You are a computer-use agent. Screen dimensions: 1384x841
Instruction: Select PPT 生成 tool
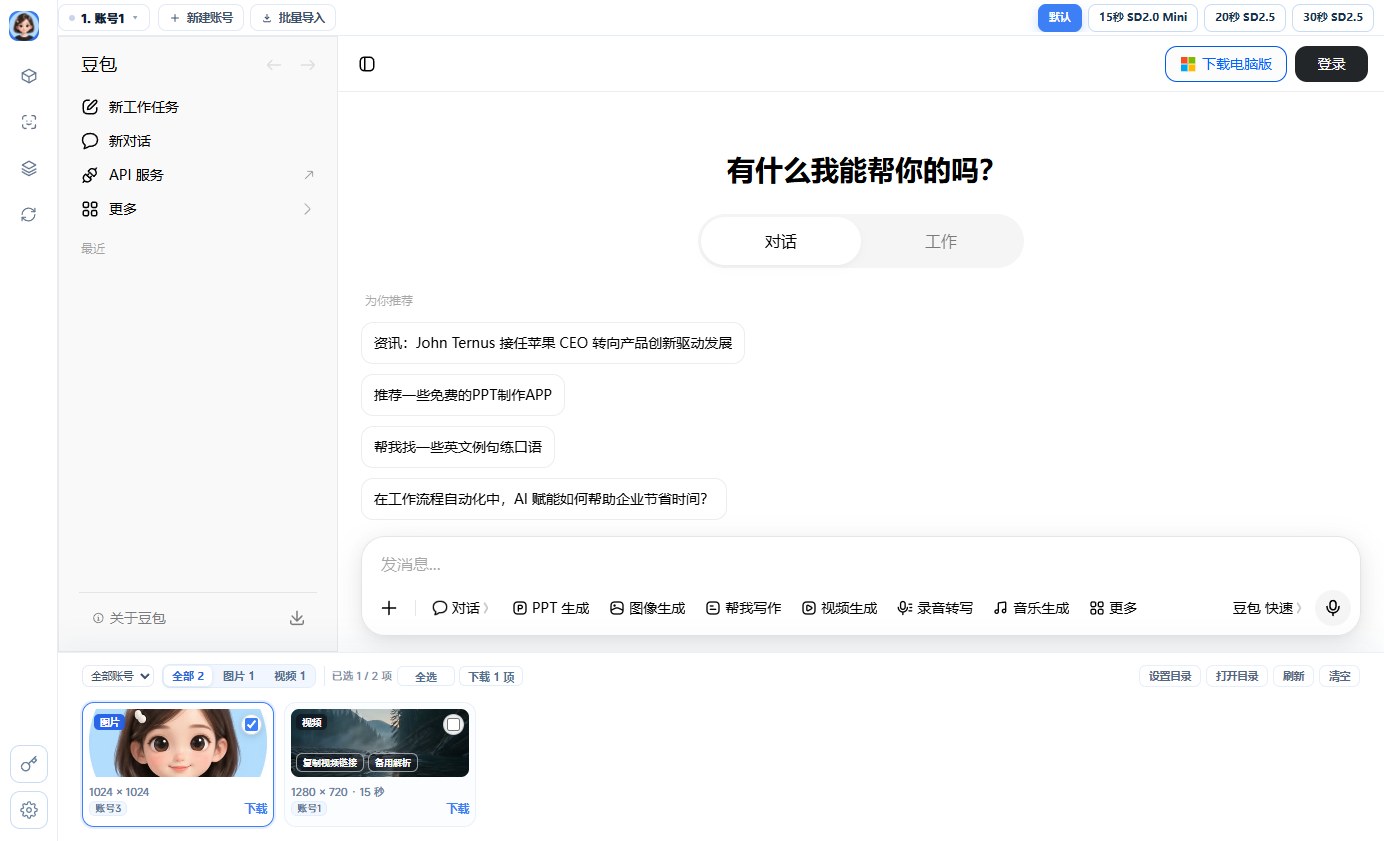[x=551, y=608]
